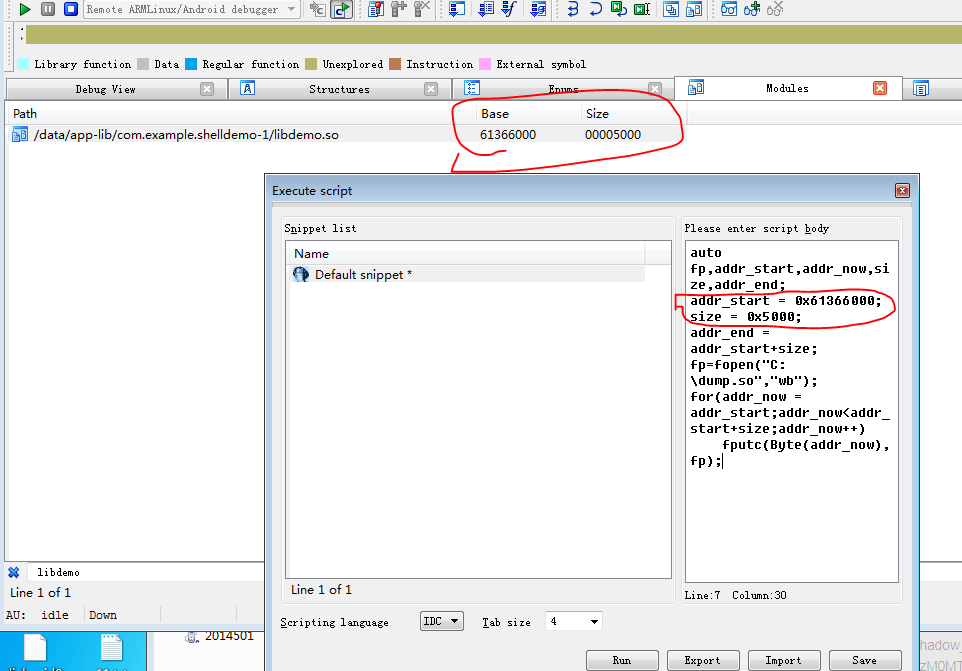
Task: Open the Scripting language dropdown
Action: pyautogui.click(x=441, y=620)
